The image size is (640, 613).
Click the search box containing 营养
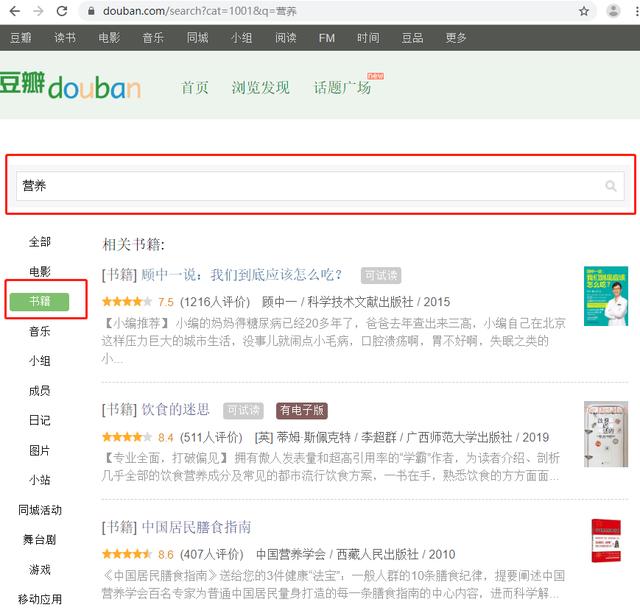coord(310,186)
